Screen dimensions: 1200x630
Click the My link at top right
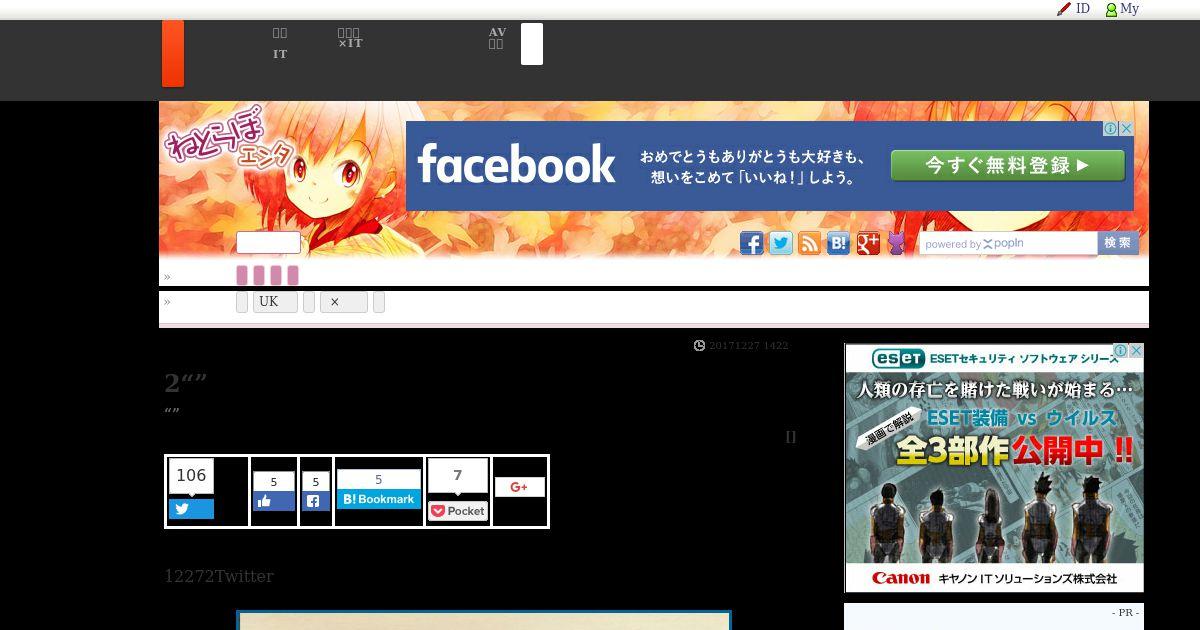pos(1129,9)
